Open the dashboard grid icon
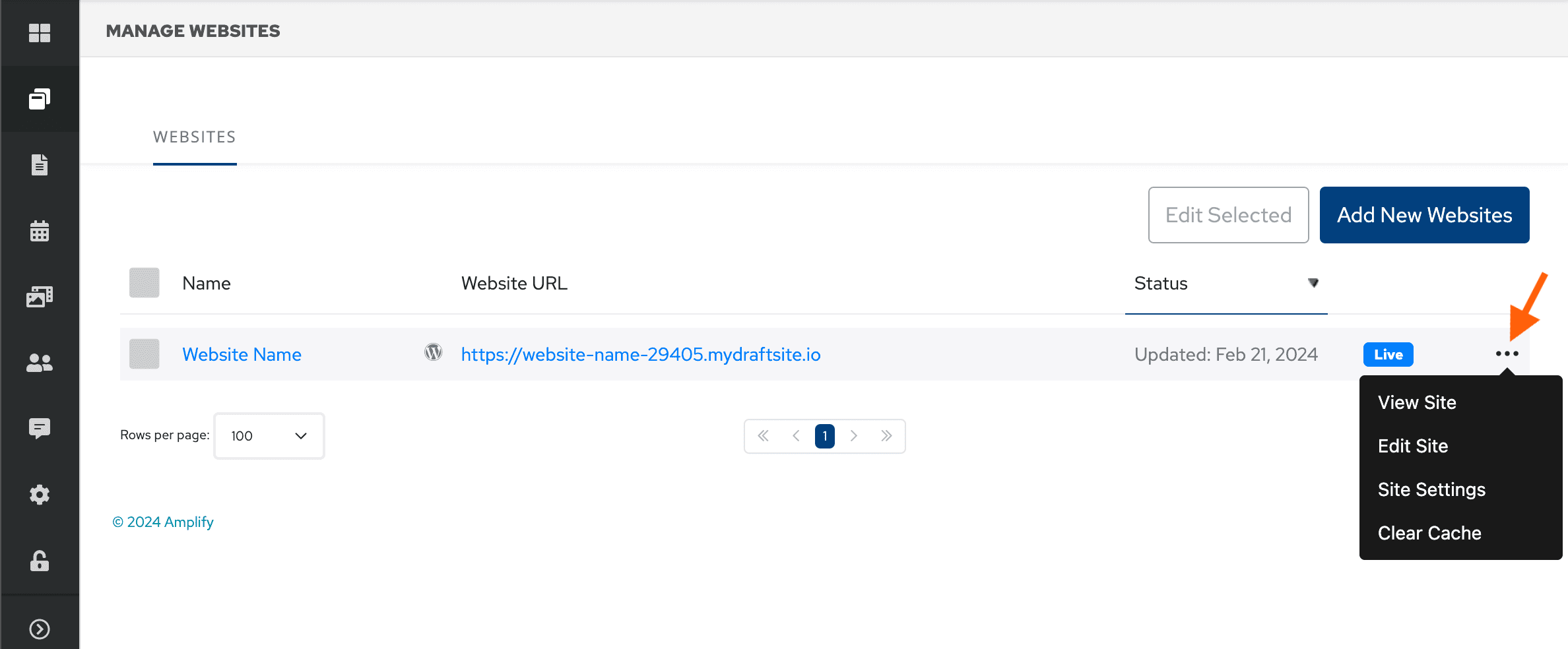This screenshot has width=1568, height=649. pos(40,32)
